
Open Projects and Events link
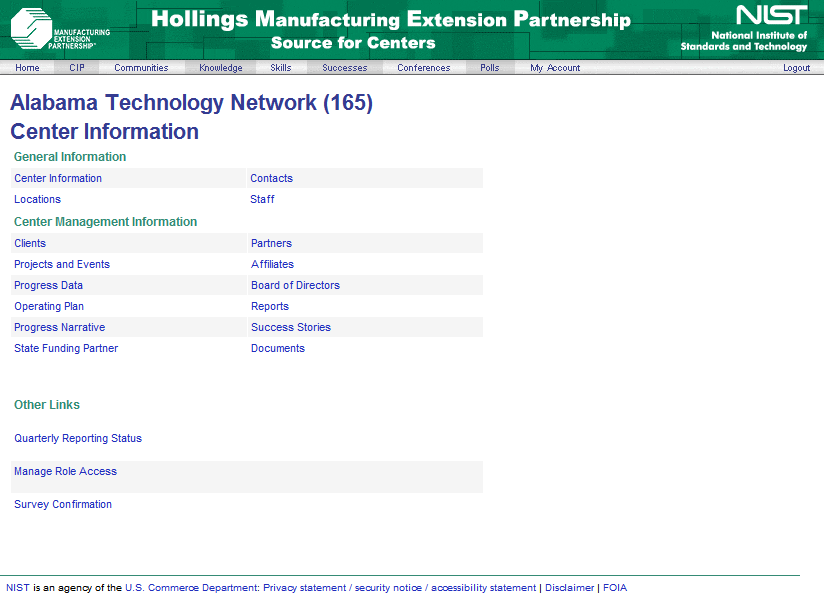62,264
